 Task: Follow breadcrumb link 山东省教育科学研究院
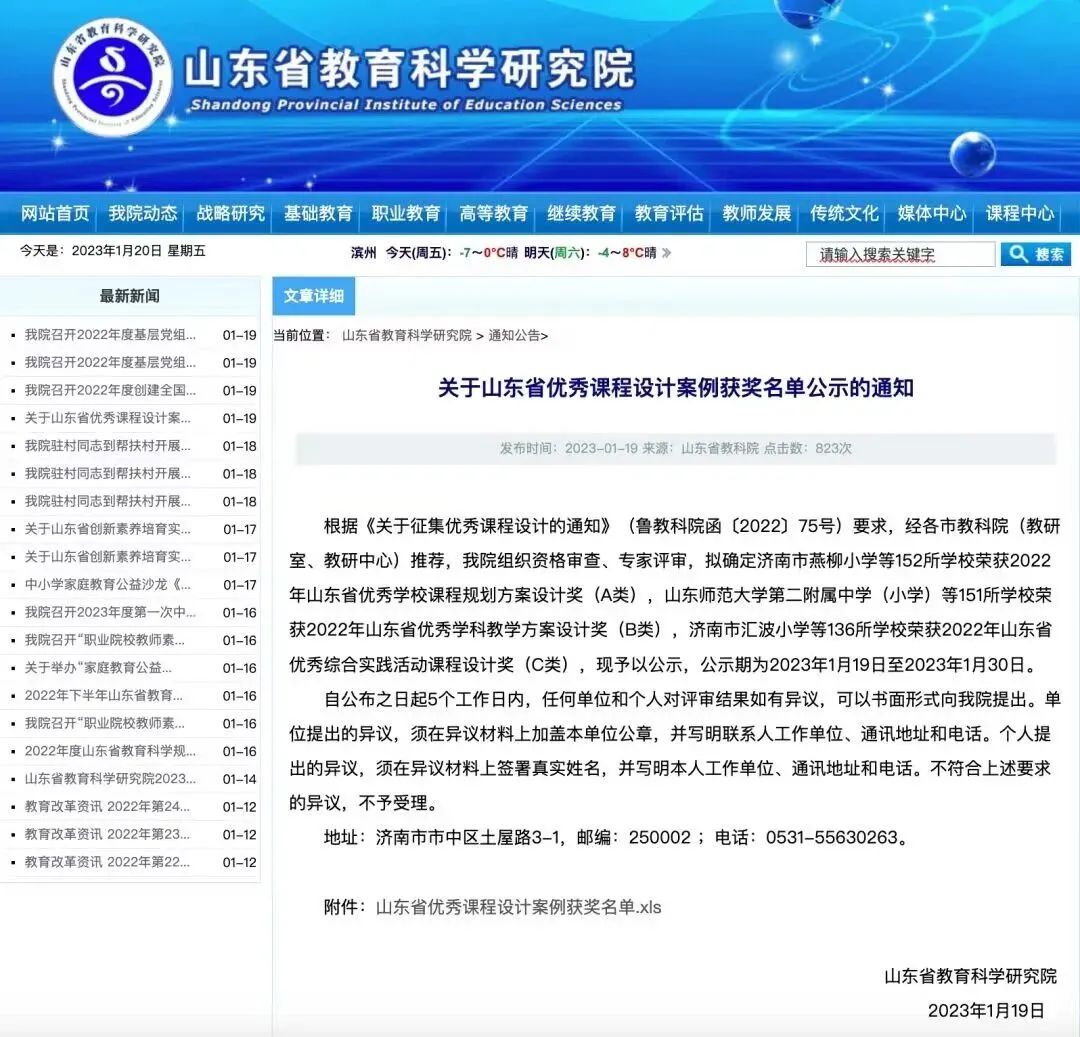(406, 335)
